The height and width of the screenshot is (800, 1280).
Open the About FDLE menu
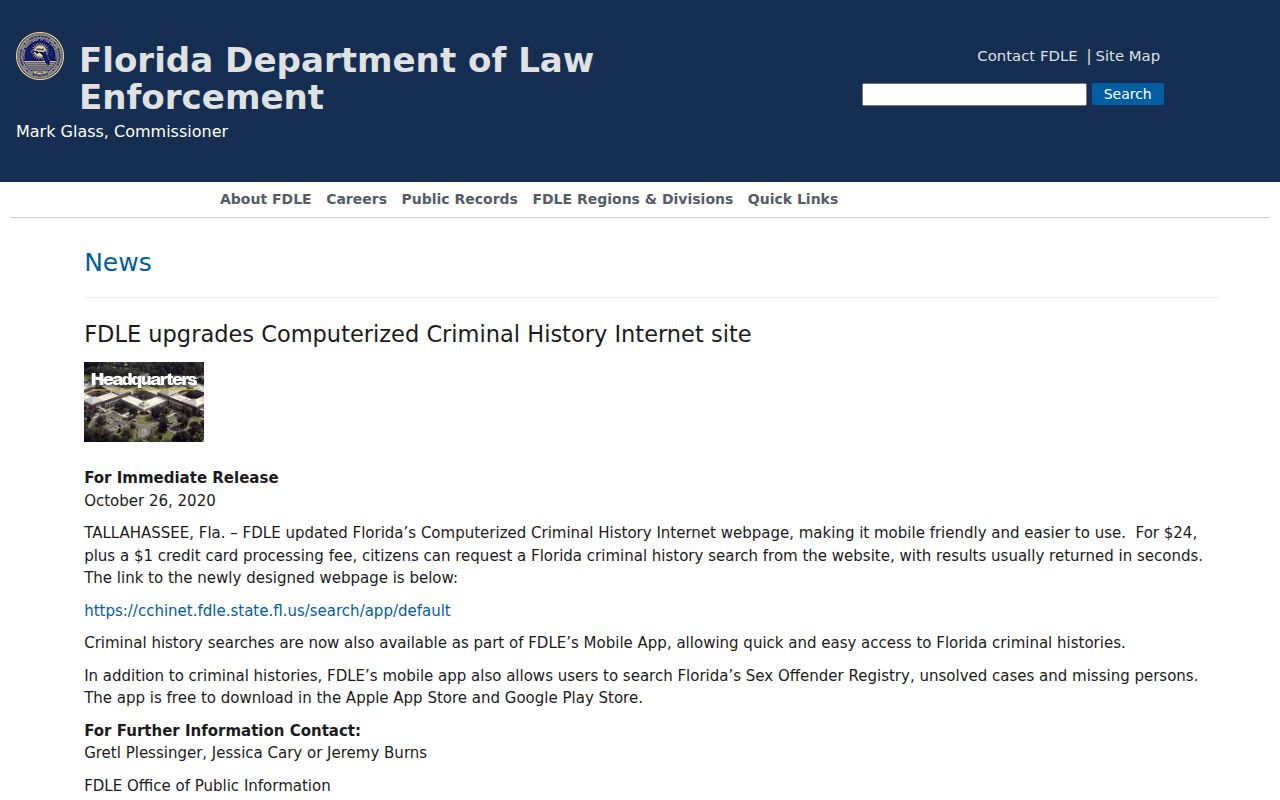pyautogui.click(x=266, y=199)
